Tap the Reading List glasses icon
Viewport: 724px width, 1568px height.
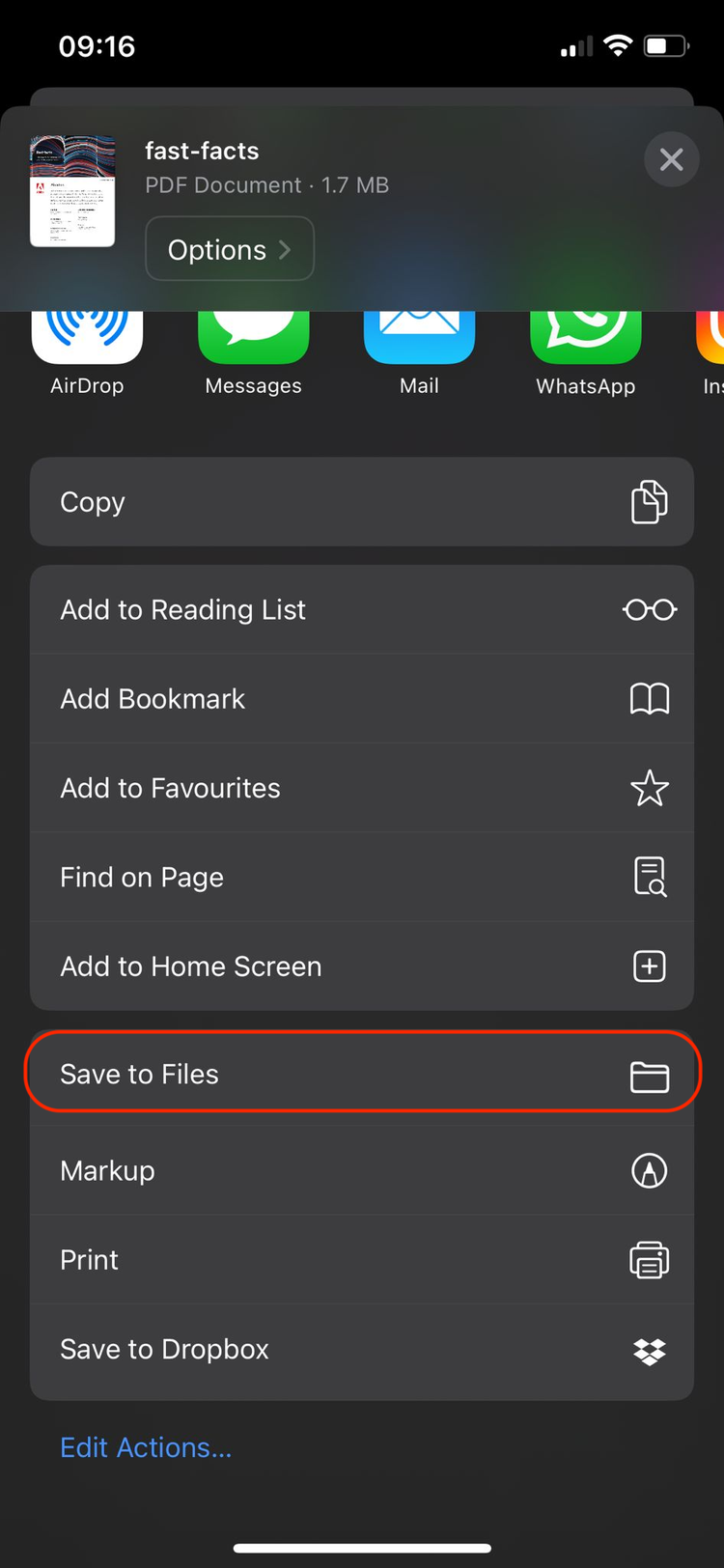click(x=649, y=610)
